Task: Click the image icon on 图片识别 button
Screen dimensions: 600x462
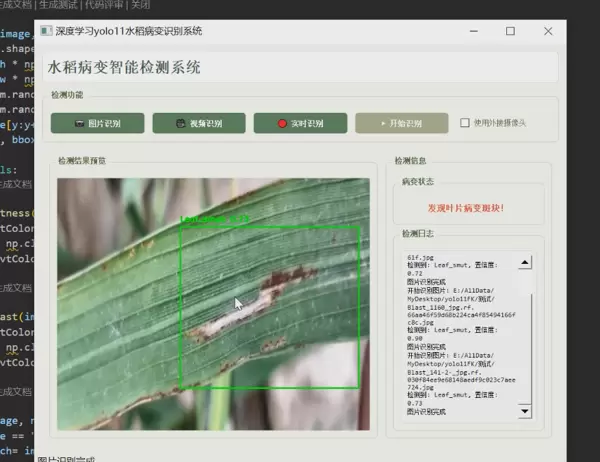Action: pos(79,124)
